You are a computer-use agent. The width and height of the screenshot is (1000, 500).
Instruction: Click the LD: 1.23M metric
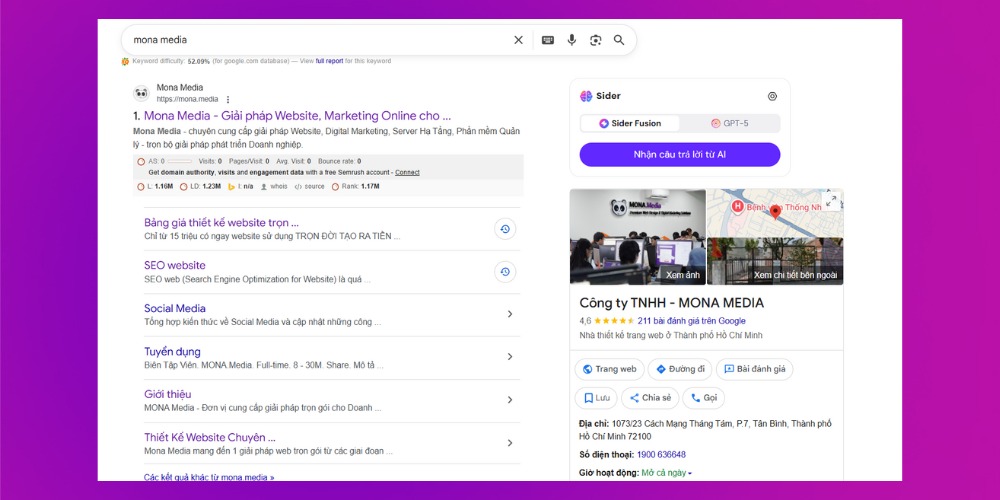click(200, 187)
